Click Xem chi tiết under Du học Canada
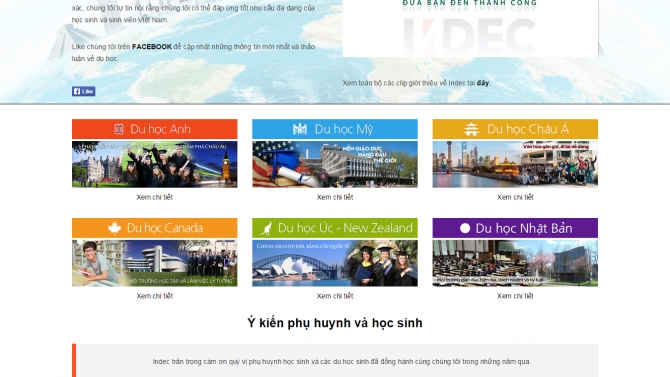This screenshot has height=377, width=670. click(x=154, y=296)
